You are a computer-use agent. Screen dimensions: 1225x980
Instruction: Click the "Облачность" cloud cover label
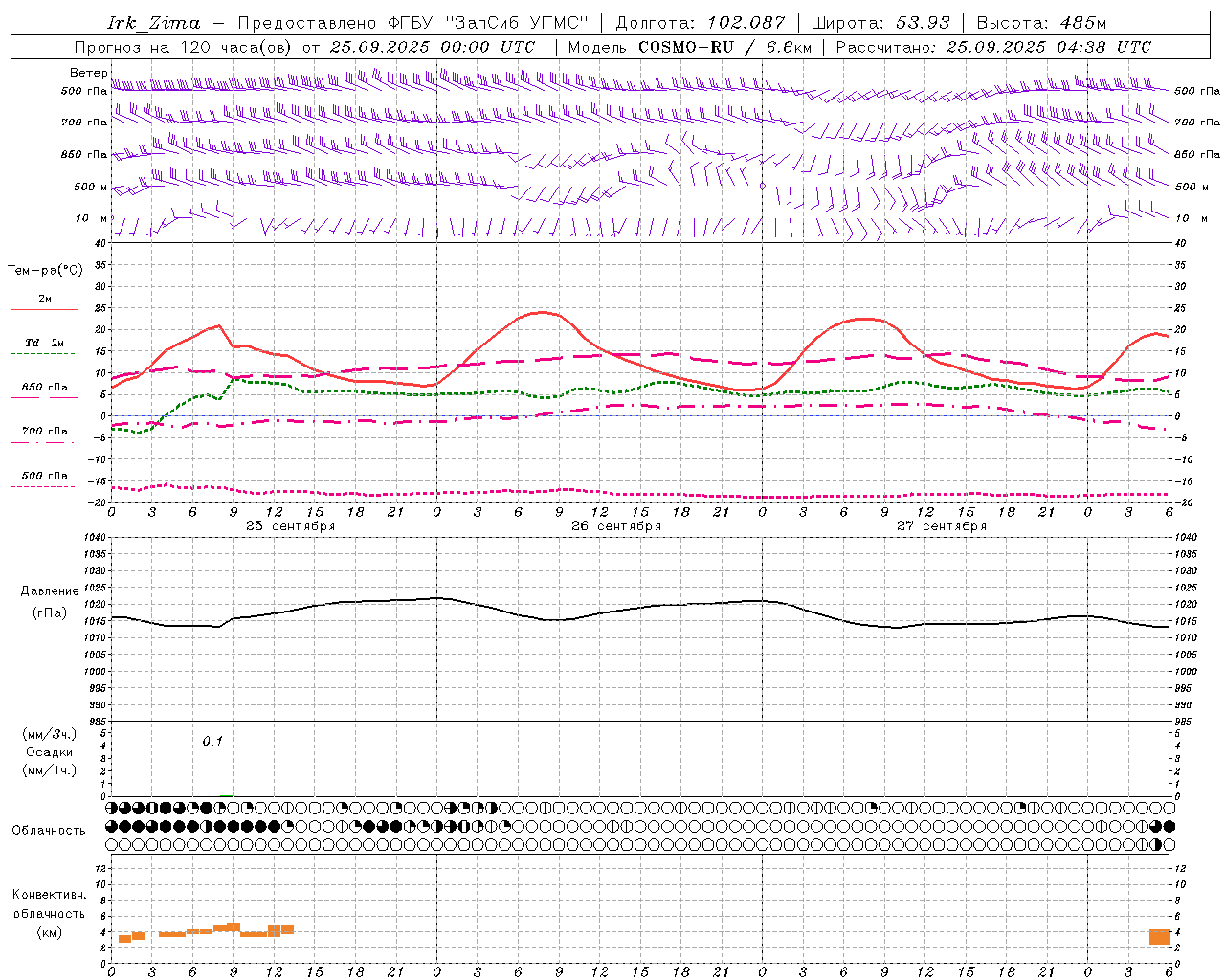pyautogui.click(x=49, y=831)
